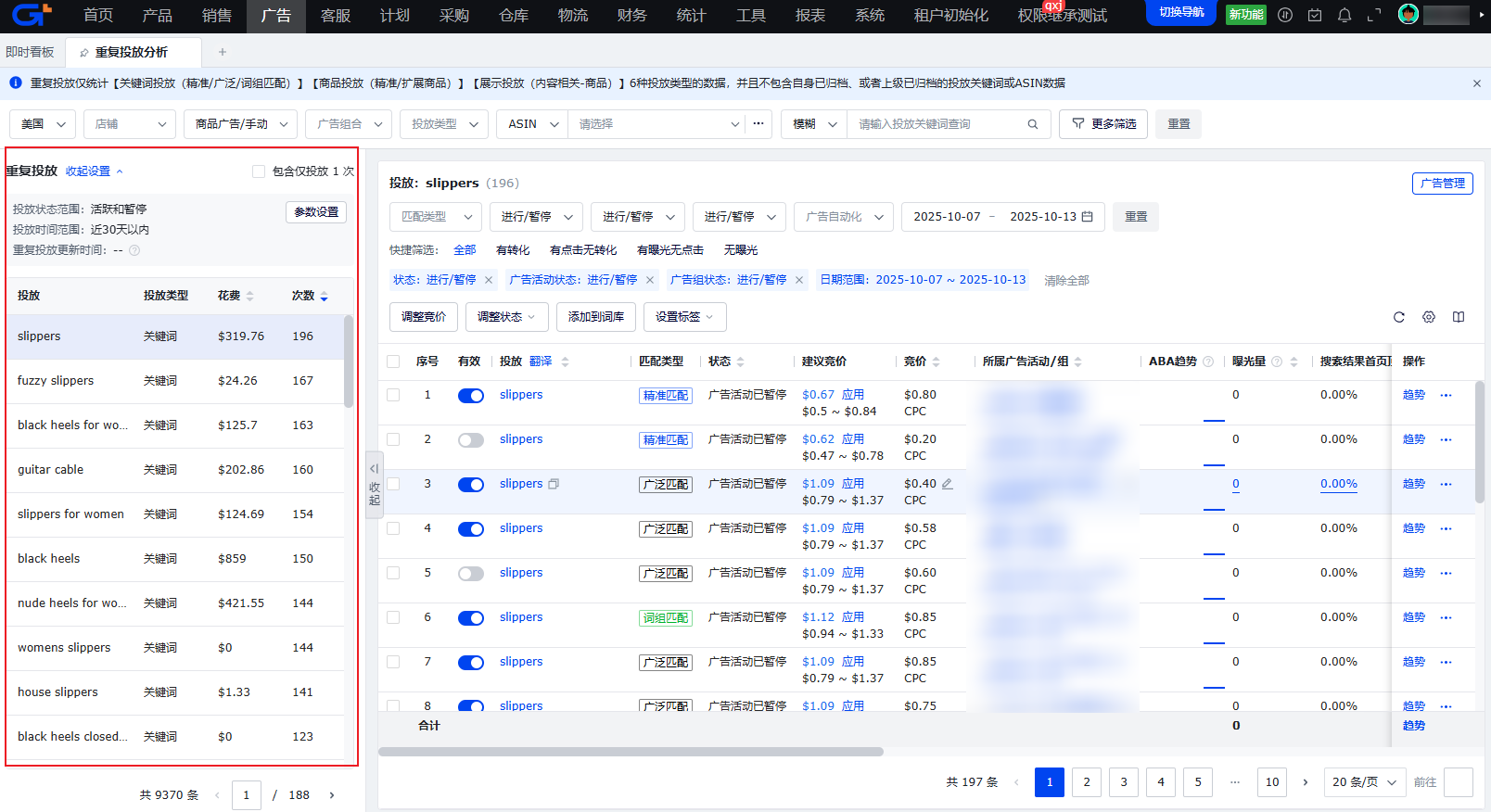
Task: Remove the 状态: 进行/暂停 filter tag
Action: pos(489,280)
